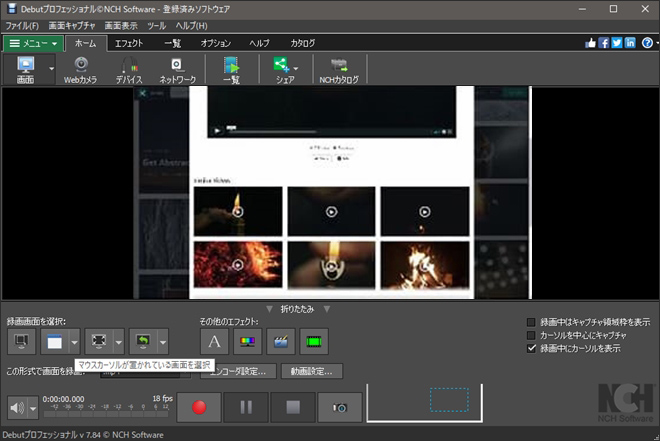Image resolution: width=660 pixels, height=441 pixels.
Task: Open the ヘルプ(H) menu
Action: [192, 26]
